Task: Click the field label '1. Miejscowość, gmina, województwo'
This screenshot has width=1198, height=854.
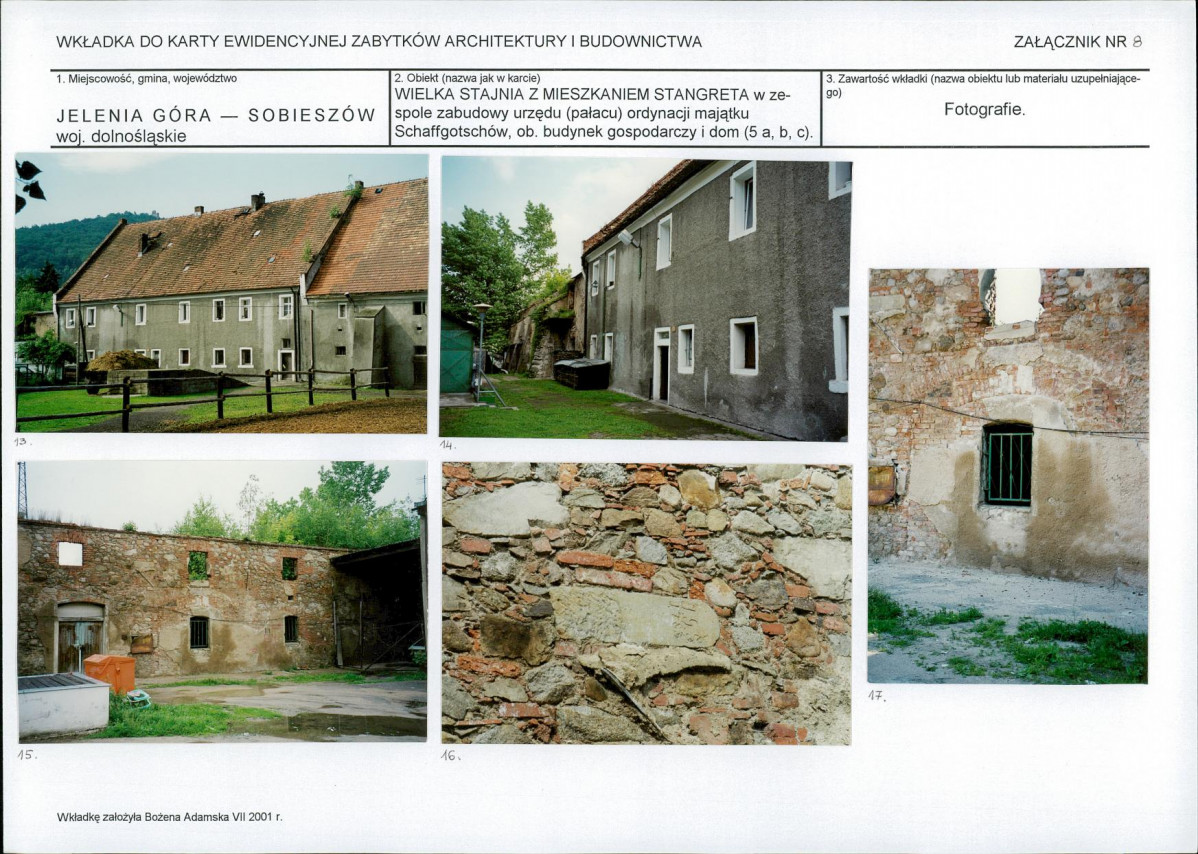Action: click(x=147, y=78)
